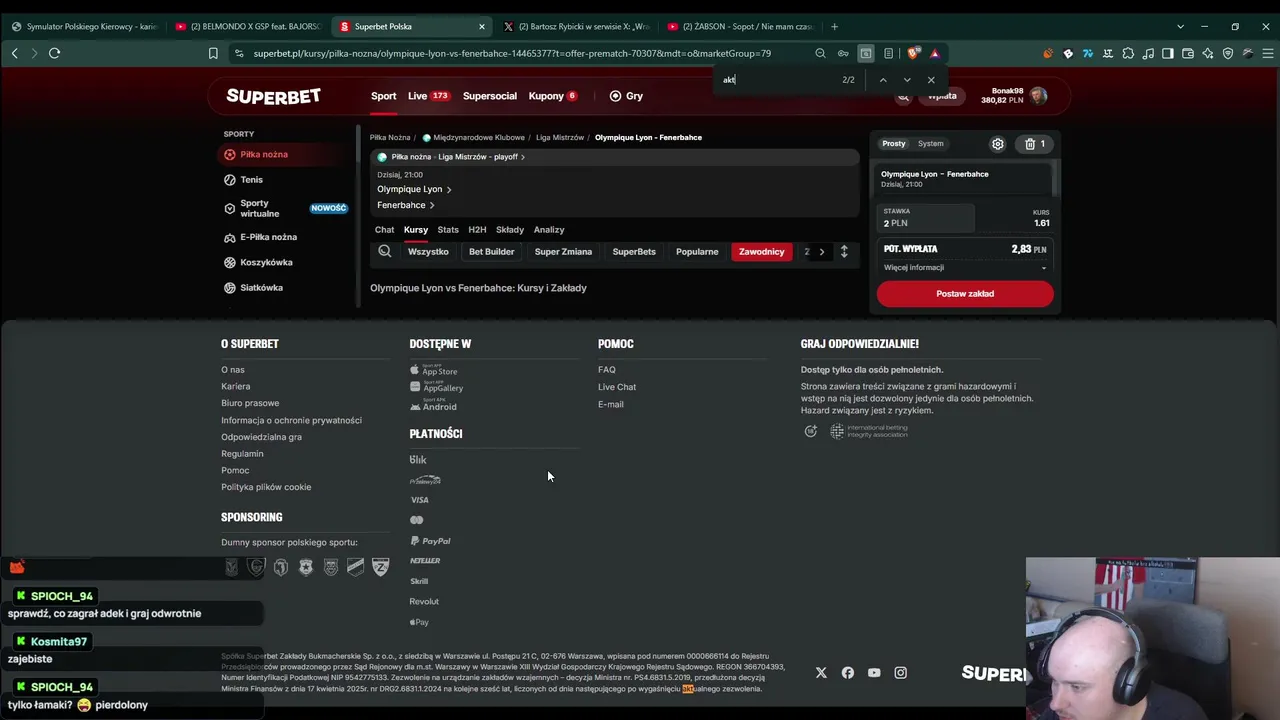The image size is (1280, 720).
Task: Click the address bar password key icon
Action: pyautogui.click(x=843, y=53)
